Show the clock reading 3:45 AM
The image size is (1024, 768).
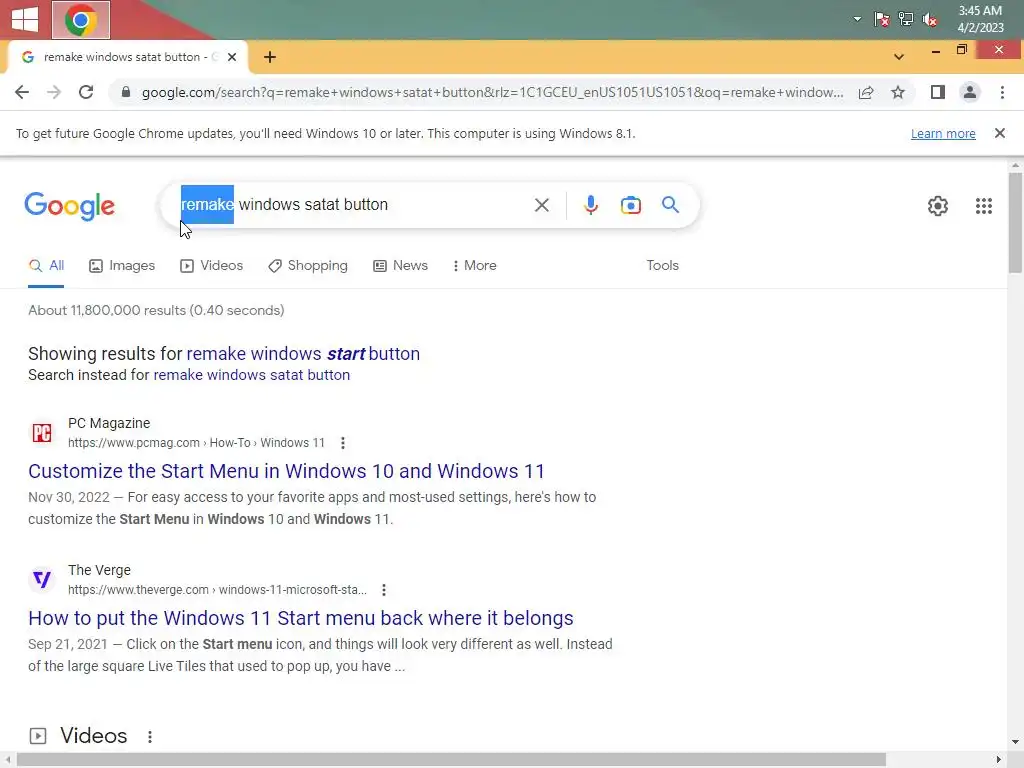pyautogui.click(x=980, y=11)
